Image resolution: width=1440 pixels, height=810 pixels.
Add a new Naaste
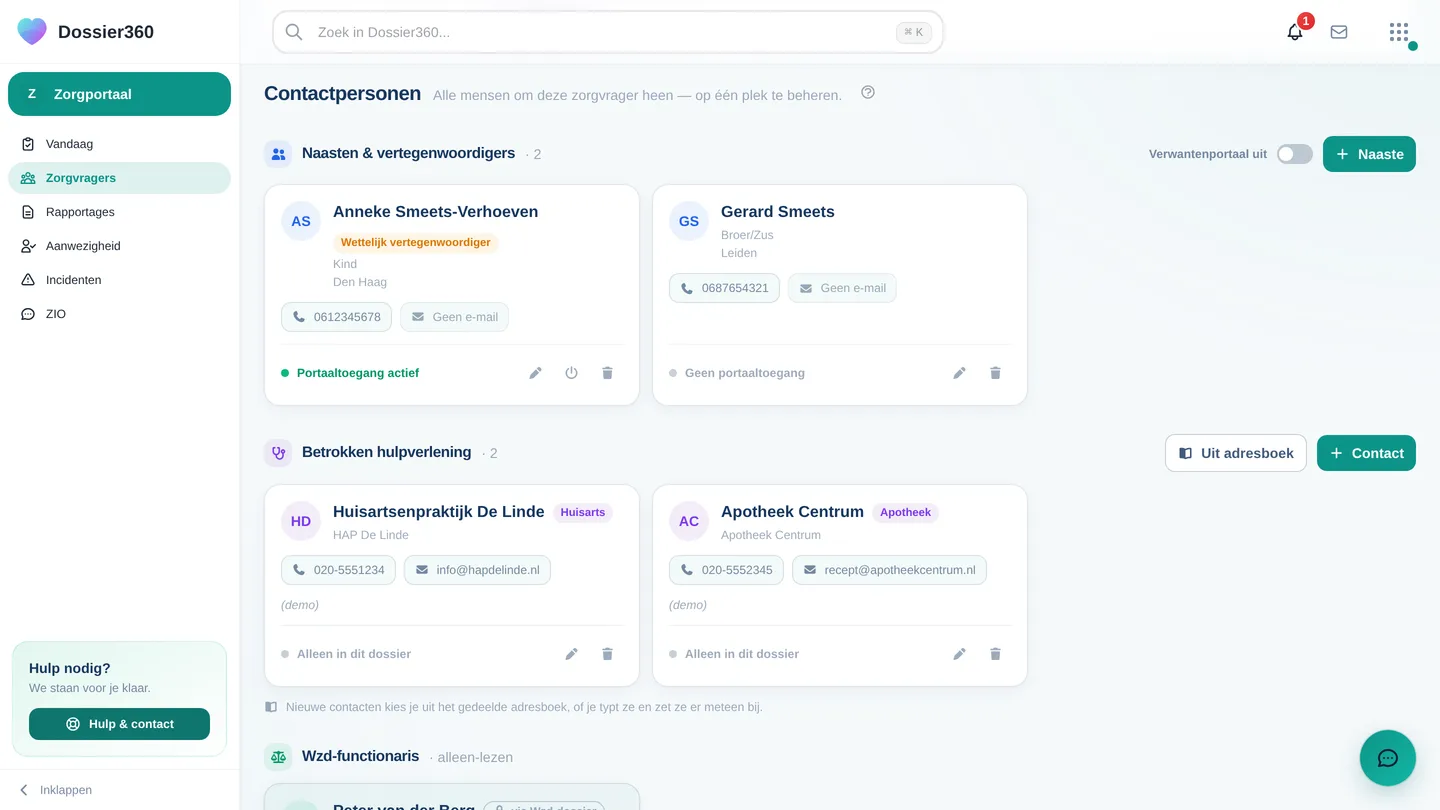pyautogui.click(x=1369, y=154)
